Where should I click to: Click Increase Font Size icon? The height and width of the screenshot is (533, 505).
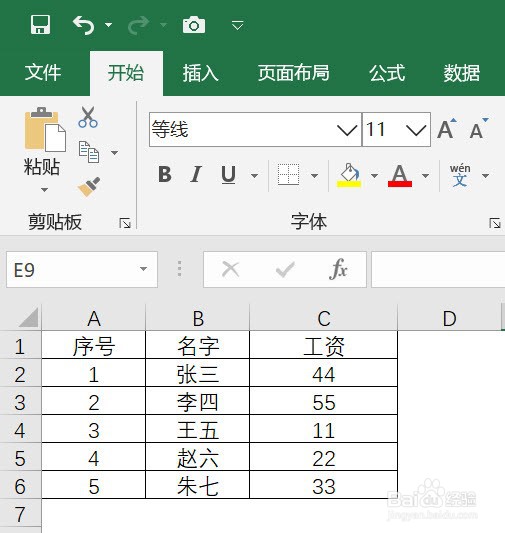click(x=447, y=129)
